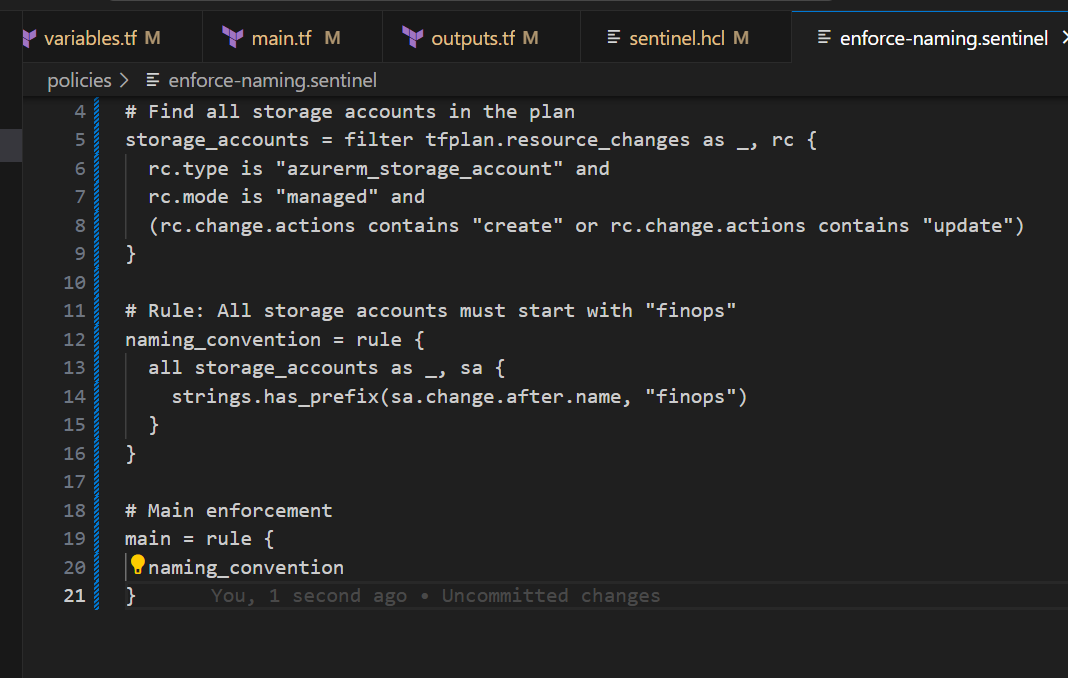Close the enforce-naming.sentinel tab
The image size is (1068, 678).
point(1064,38)
